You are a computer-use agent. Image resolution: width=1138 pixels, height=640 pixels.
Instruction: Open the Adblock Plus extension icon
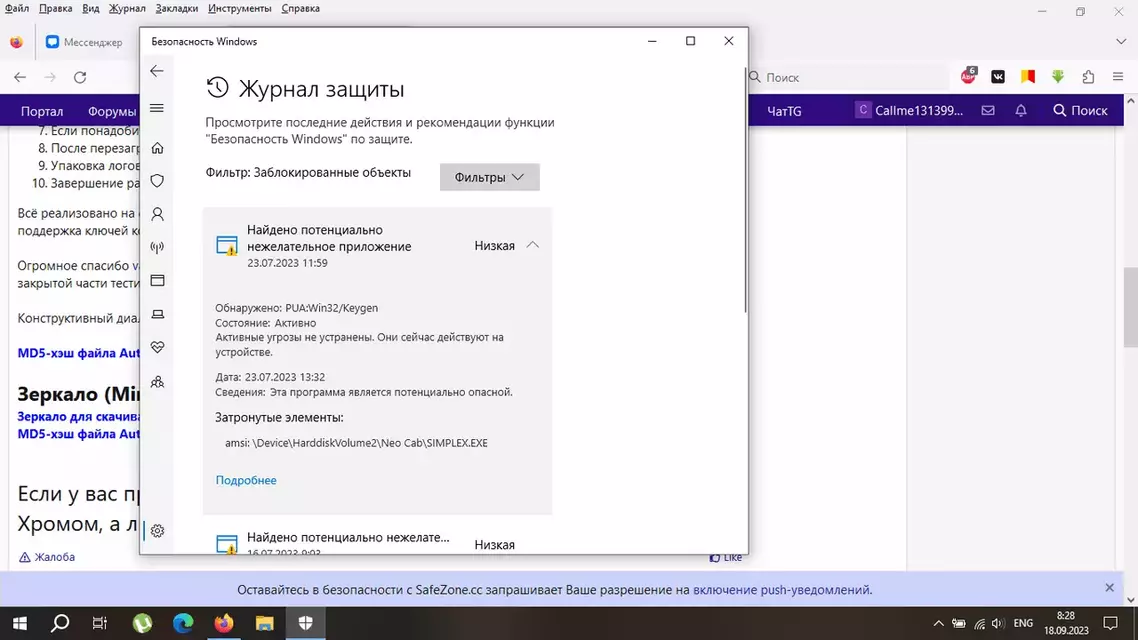[968, 76]
